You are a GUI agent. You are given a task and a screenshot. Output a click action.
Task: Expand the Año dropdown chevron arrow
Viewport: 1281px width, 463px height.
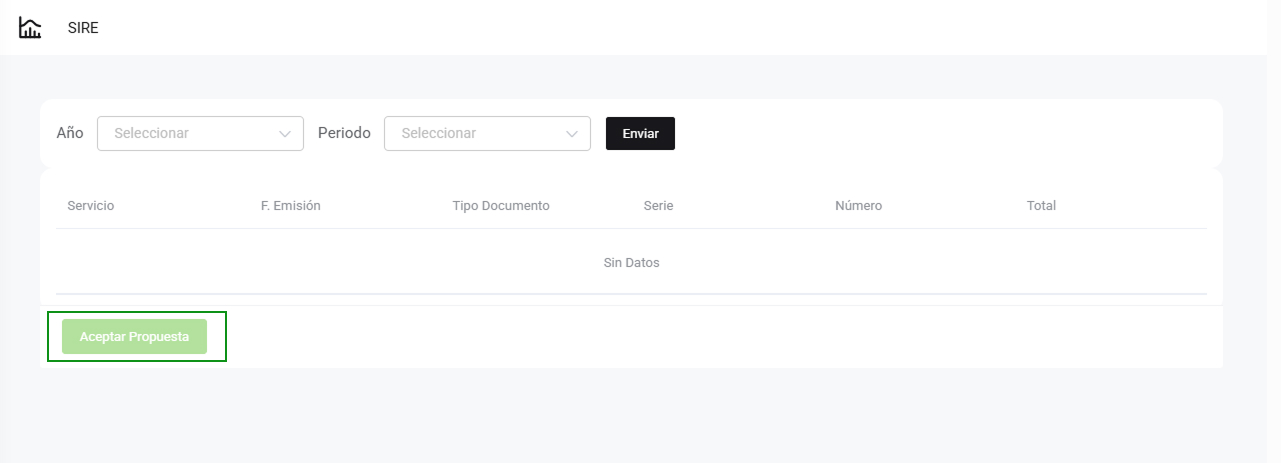coord(285,134)
